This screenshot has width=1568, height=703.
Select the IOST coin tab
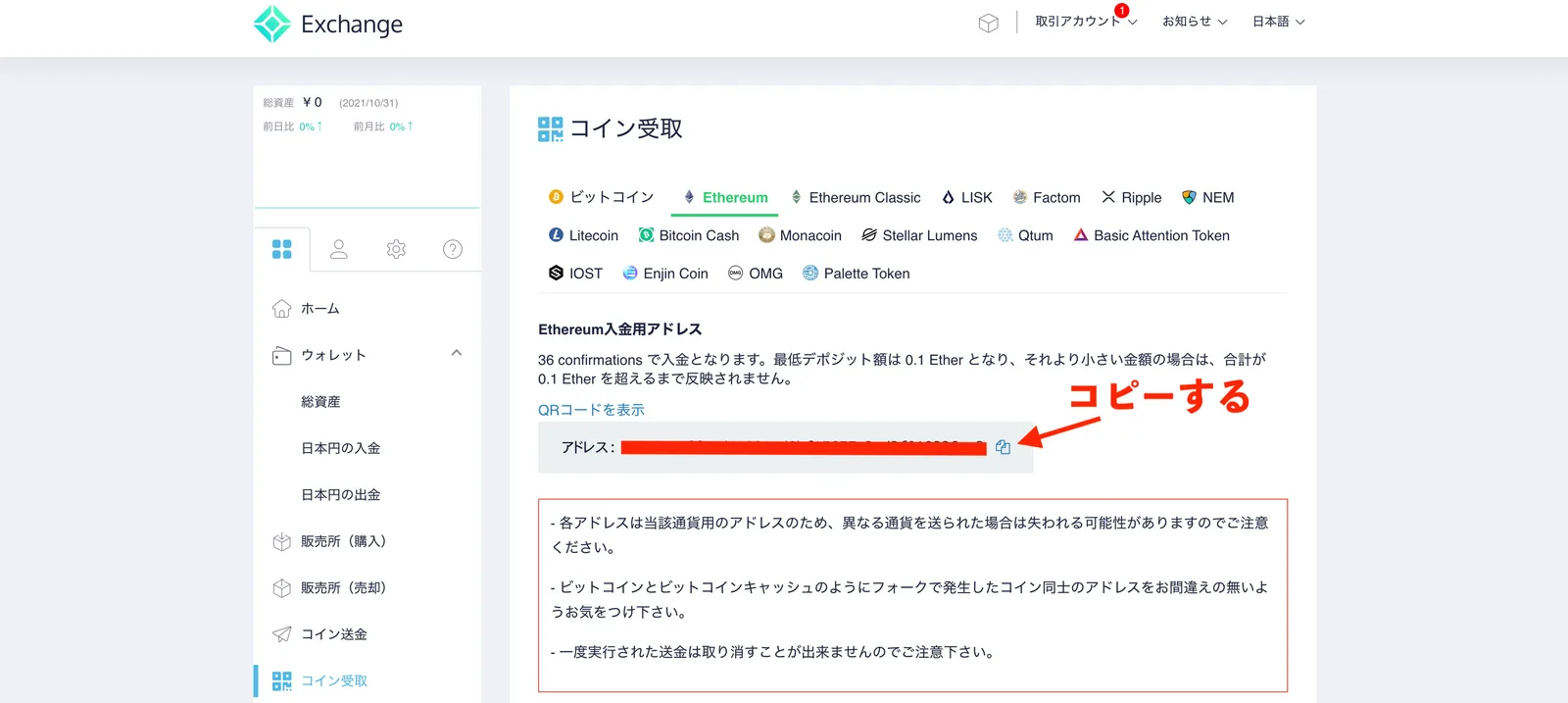575,274
